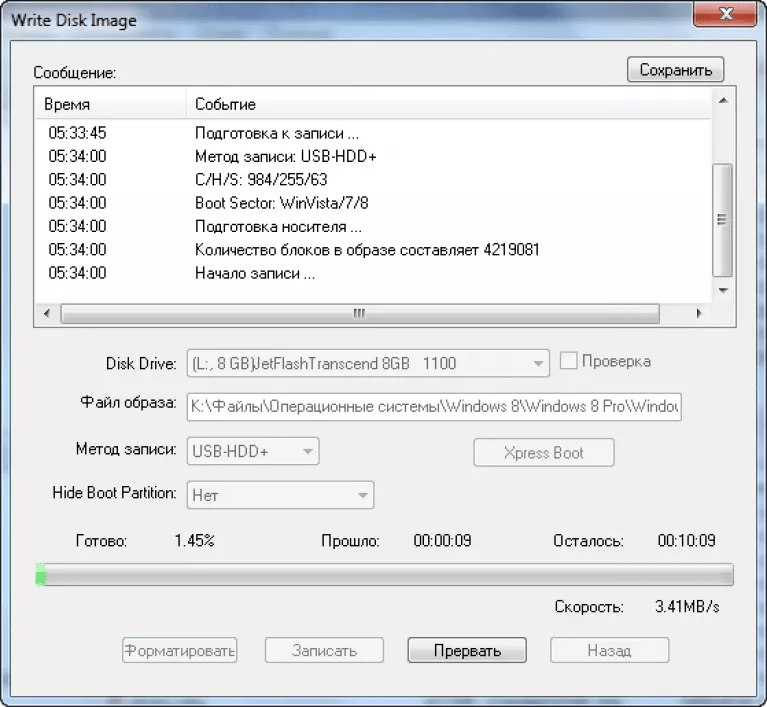This screenshot has height=707, width=767.
Task: Click the Время column header
Action: click(x=111, y=104)
